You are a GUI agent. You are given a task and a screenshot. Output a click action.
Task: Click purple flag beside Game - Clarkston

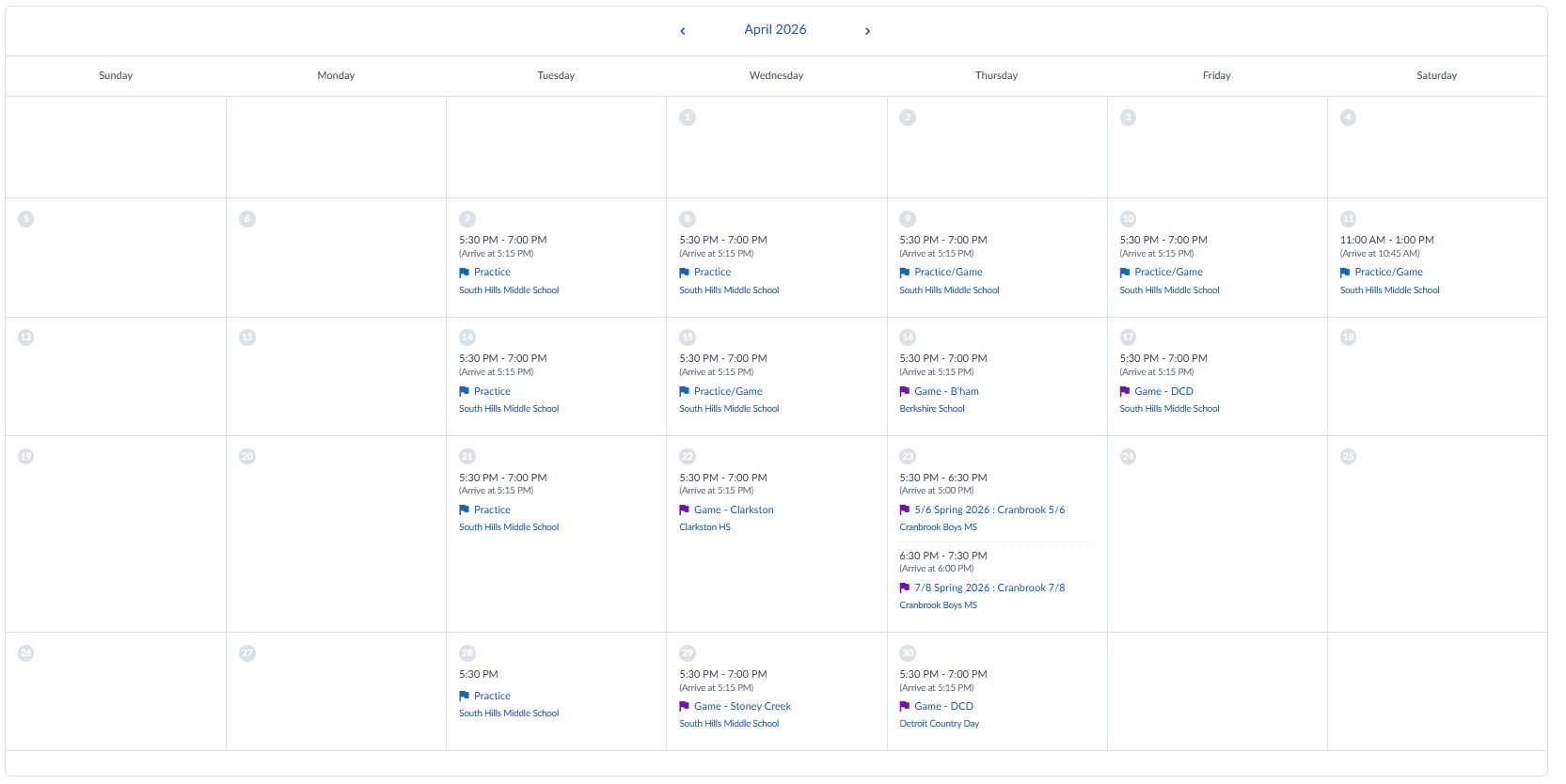684,510
